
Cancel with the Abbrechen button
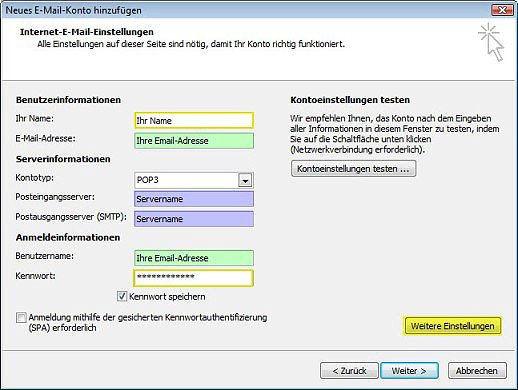[x=477, y=371]
